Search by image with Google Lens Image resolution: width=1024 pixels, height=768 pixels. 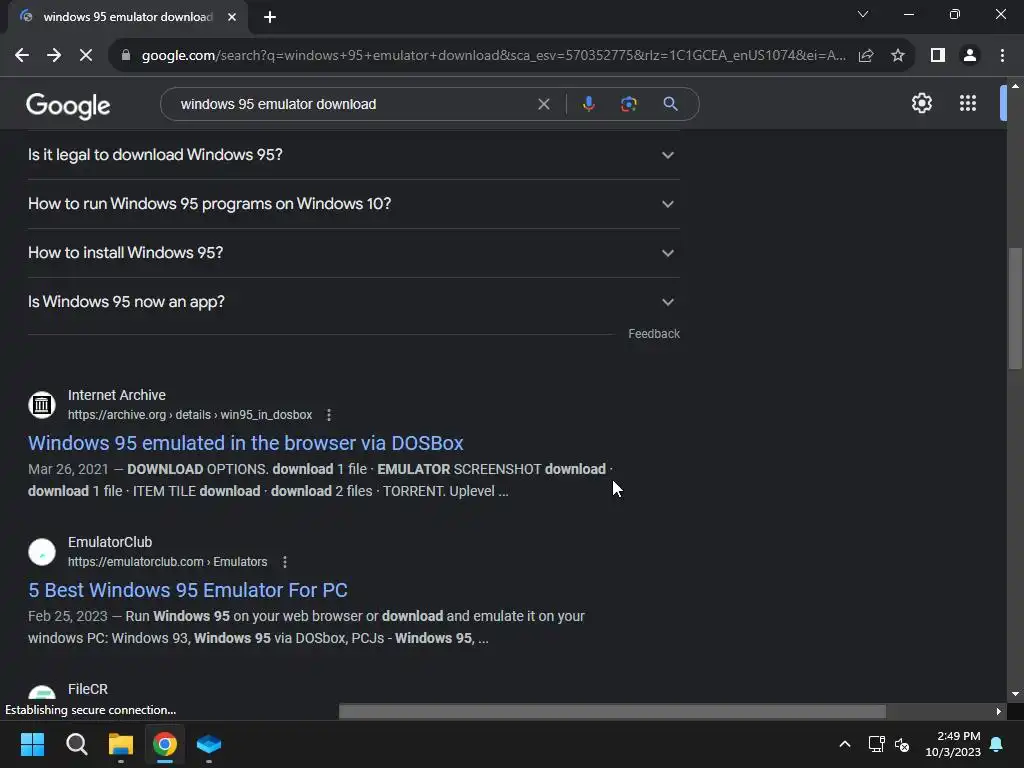[x=628, y=104]
